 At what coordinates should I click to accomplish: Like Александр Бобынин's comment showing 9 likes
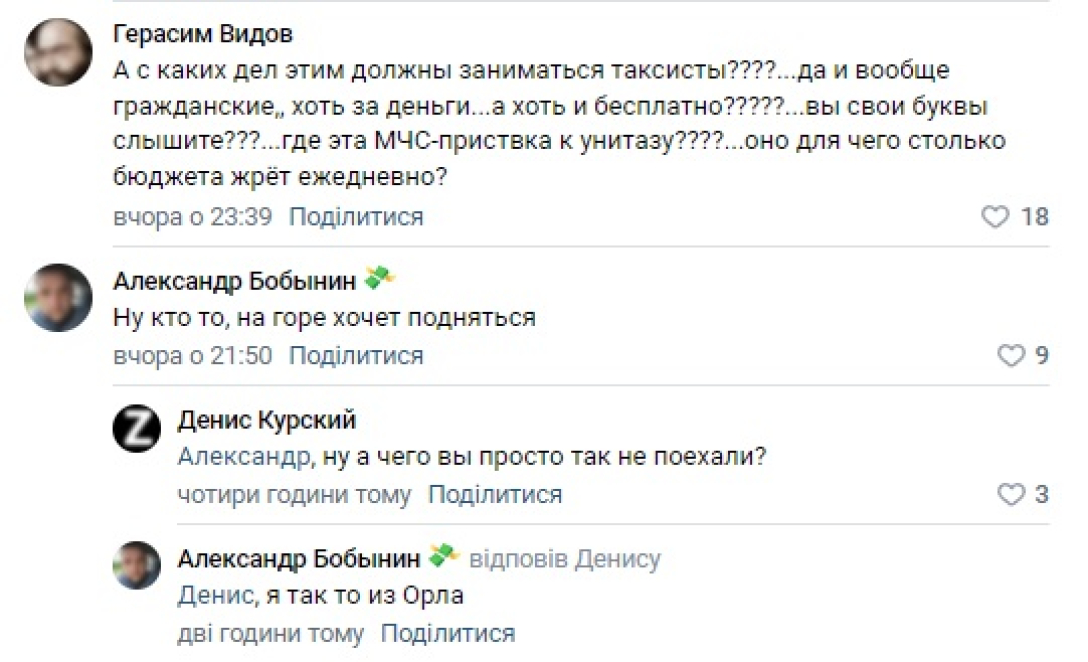pos(1012,354)
